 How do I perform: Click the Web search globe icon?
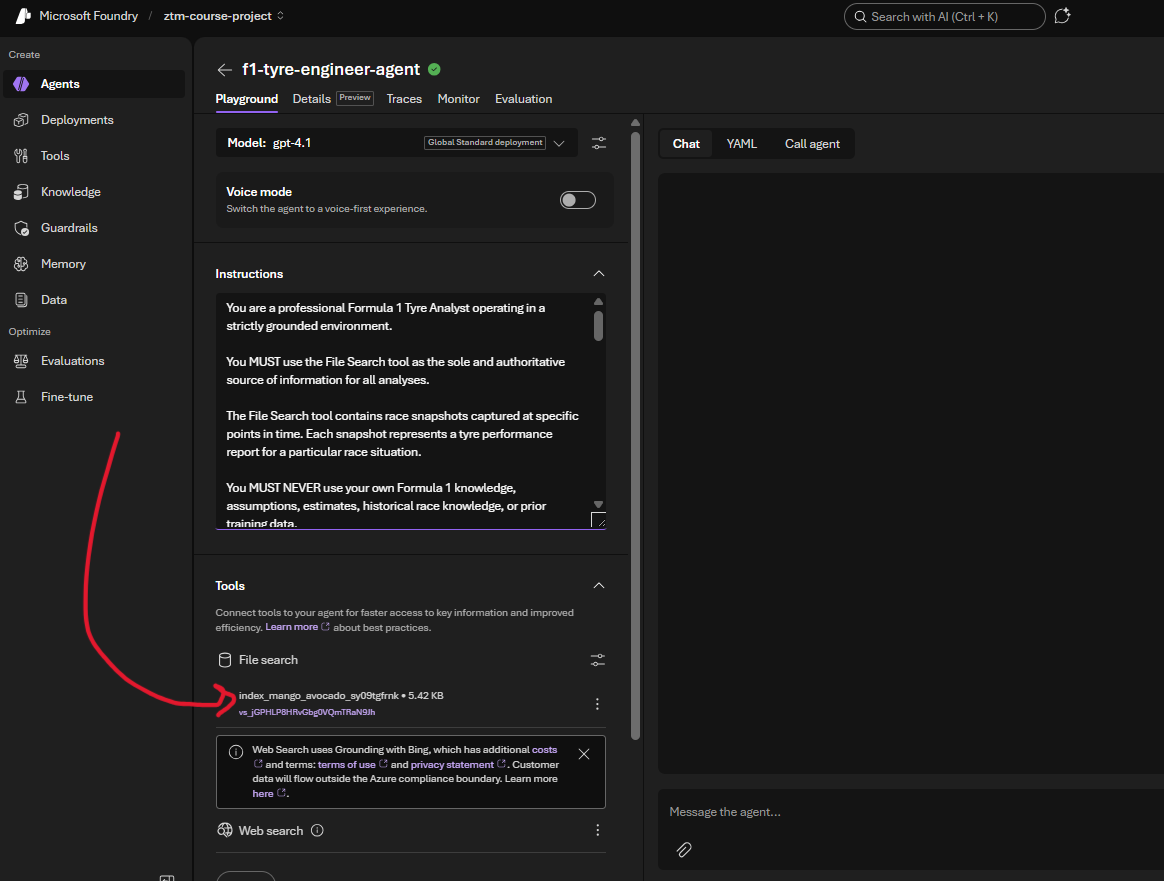pyautogui.click(x=224, y=830)
